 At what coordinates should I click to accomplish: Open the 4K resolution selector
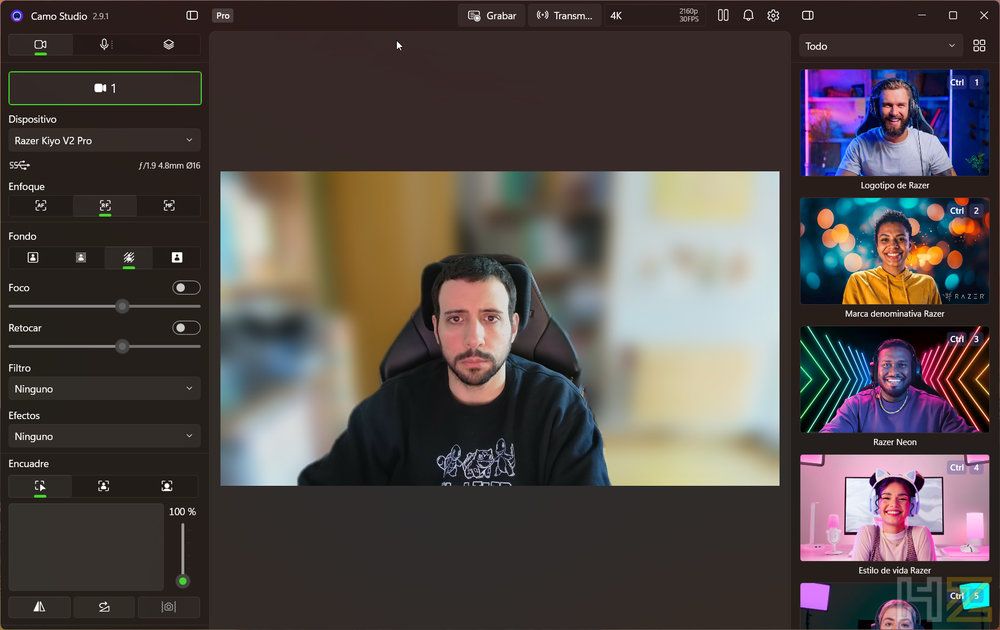[x=654, y=15]
